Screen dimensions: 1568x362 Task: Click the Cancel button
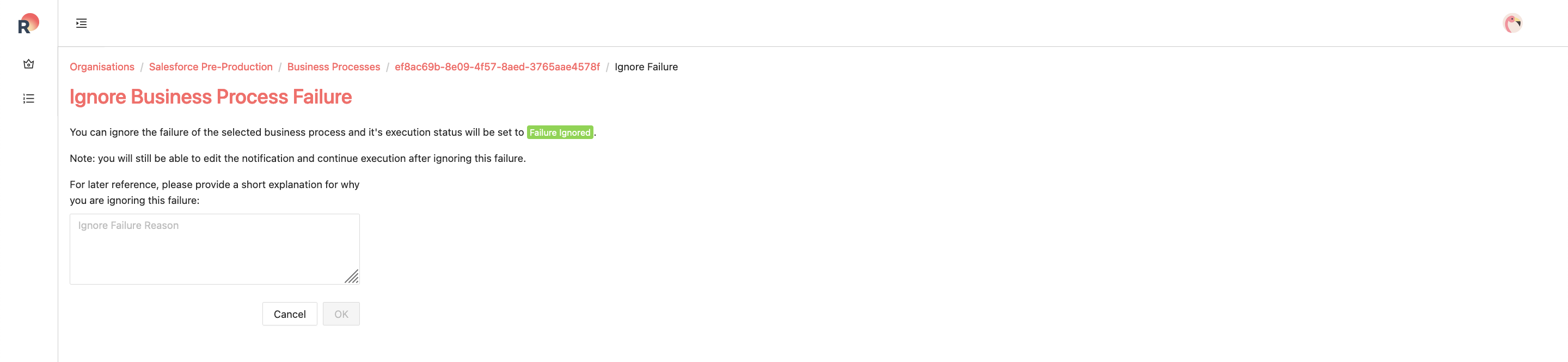pos(290,314)
